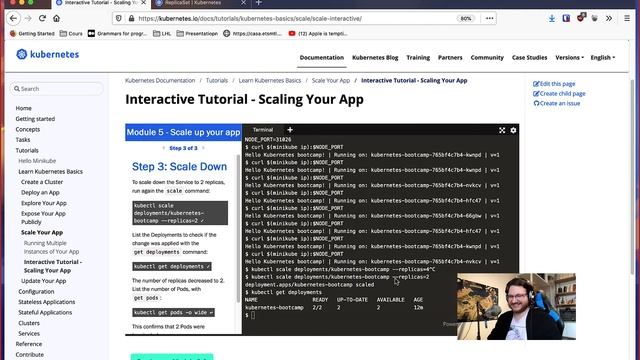Open the browser downloads arrow icon
The image size is (640, 360).
551,18
